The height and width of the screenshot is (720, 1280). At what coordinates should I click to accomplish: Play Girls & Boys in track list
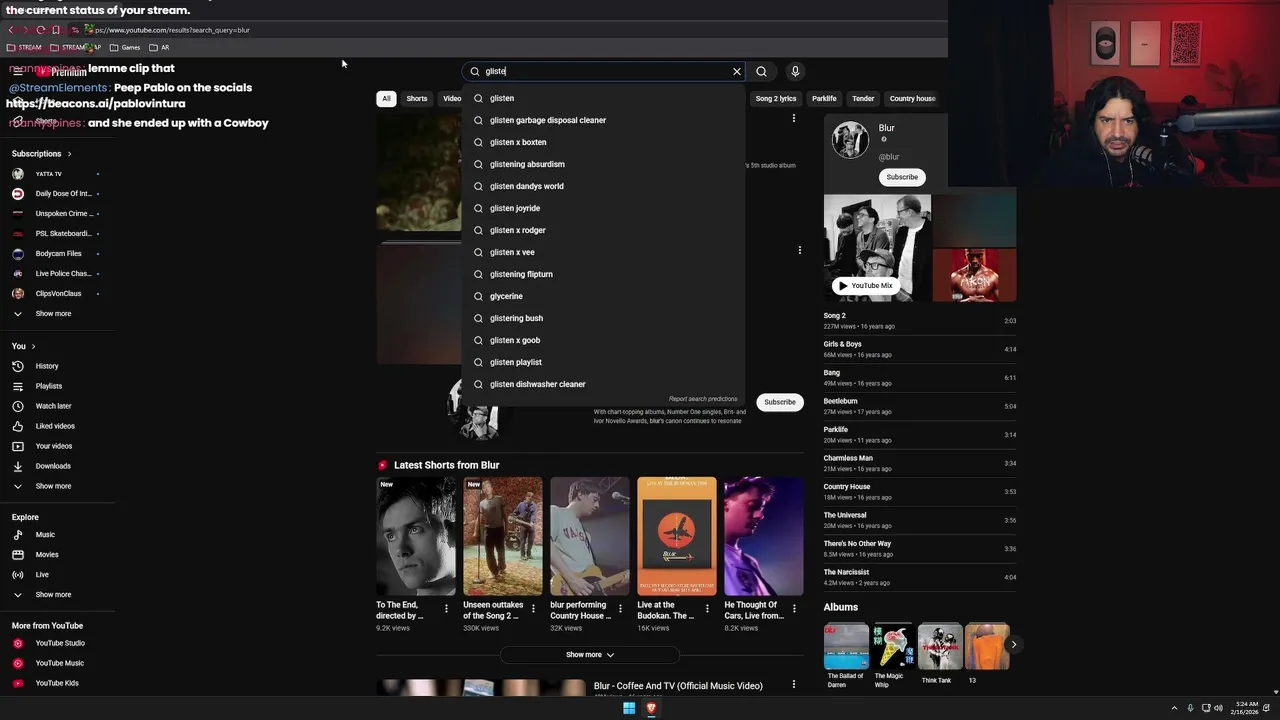click(x=919, y=349)
